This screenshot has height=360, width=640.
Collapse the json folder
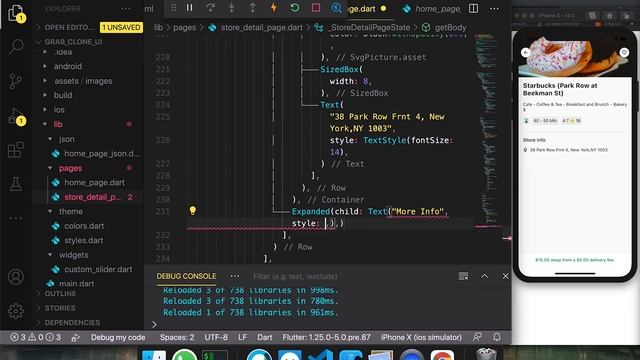[67, 139]
